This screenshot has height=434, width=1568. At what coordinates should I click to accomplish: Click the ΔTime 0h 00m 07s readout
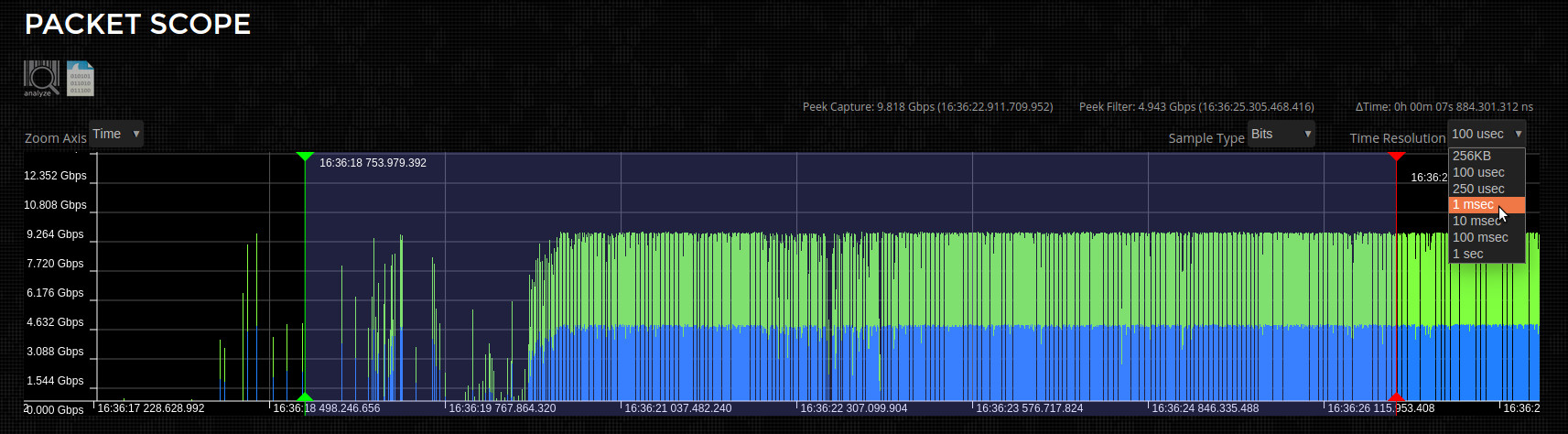click(x=1444, y=107)
